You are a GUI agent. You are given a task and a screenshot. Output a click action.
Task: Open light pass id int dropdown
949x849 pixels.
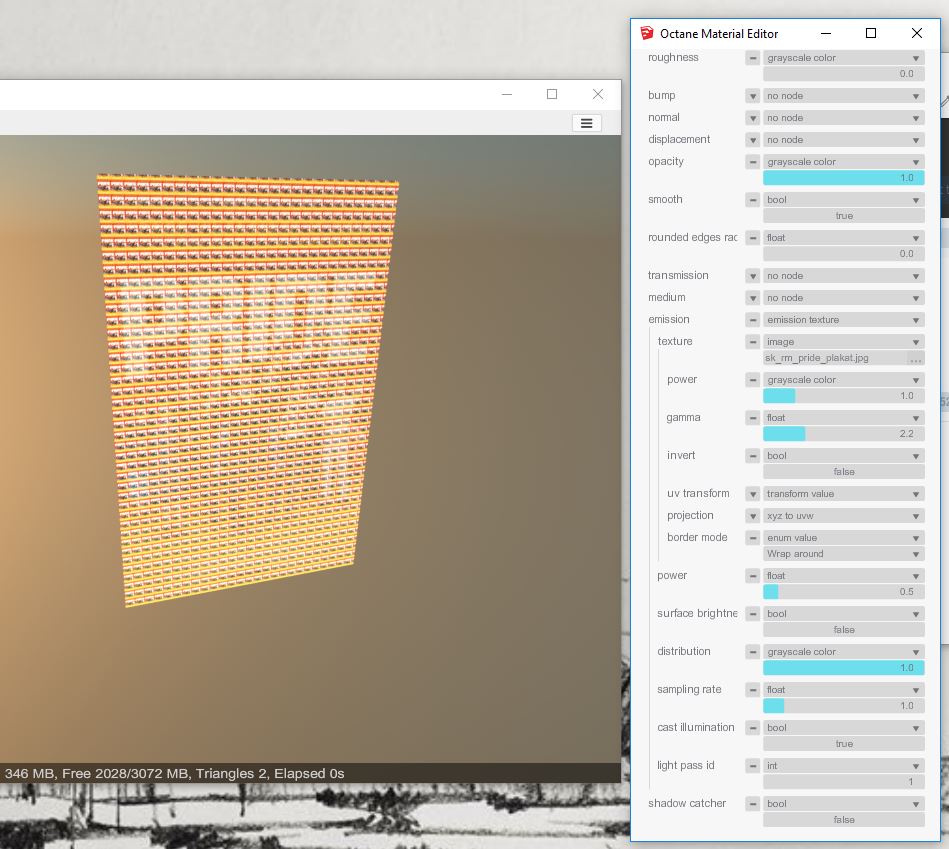tap(844, 766)
